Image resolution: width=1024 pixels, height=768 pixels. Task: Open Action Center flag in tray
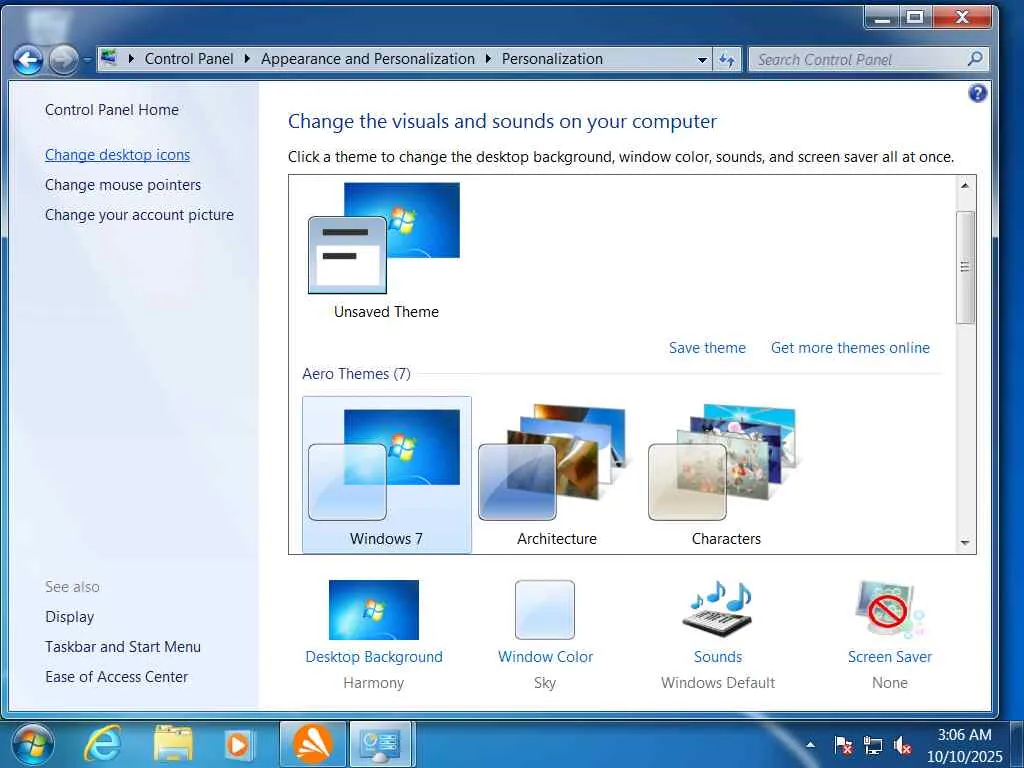coord(843,745)
